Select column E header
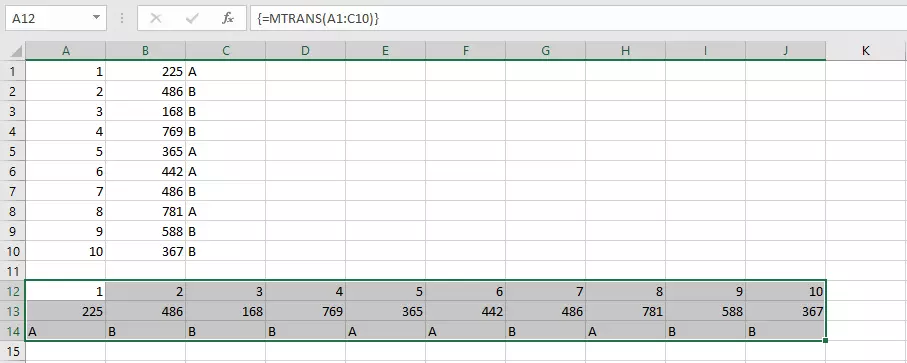 385,51
